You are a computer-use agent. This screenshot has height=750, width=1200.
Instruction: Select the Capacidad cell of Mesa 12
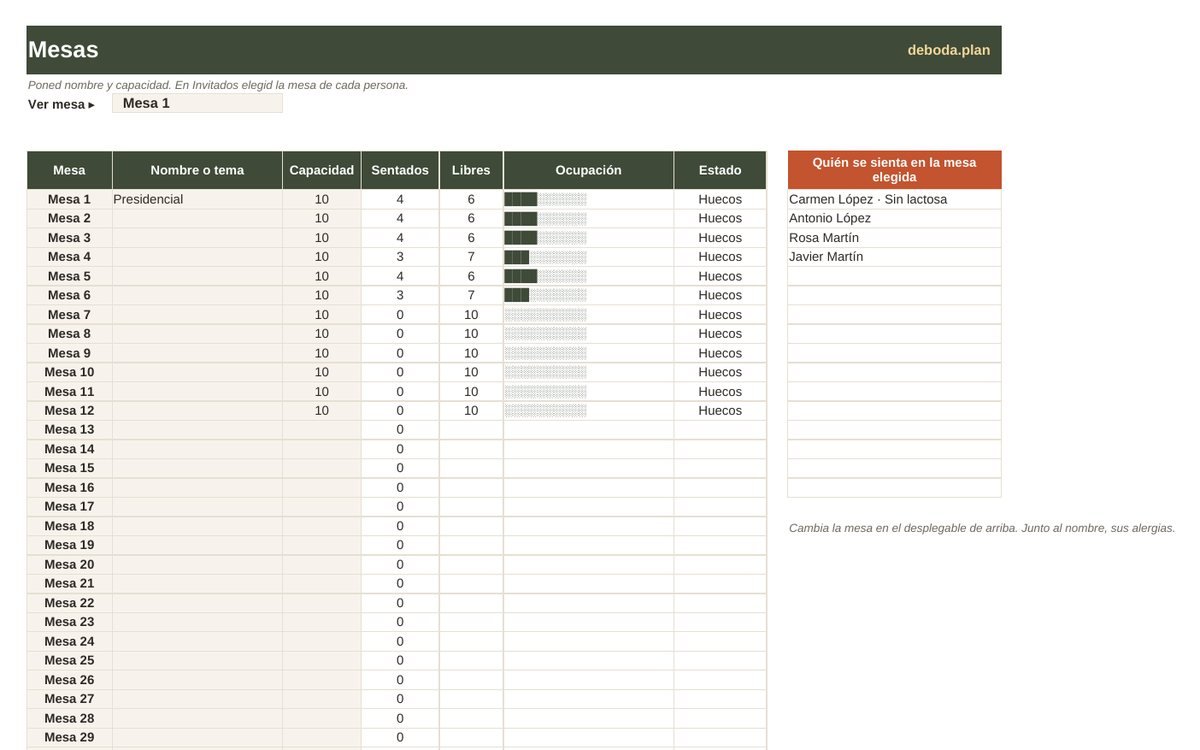point(322,410)
